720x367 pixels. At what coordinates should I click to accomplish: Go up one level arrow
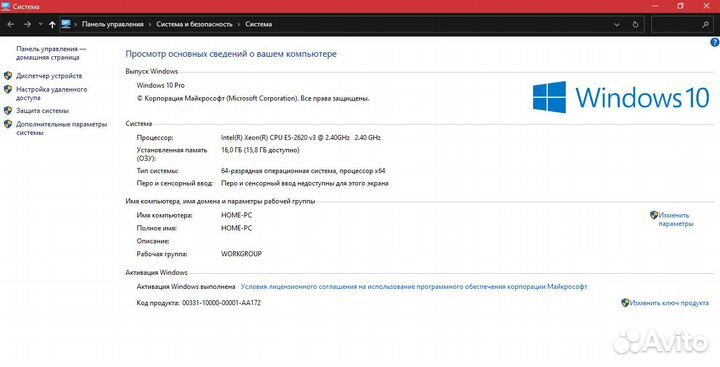click(52, 24)
